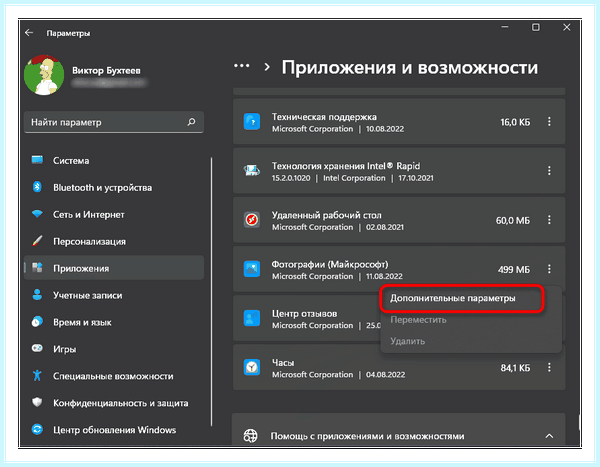Maximize the Параметры window
This screenshot has width=600, height=467.
[536, 27]
